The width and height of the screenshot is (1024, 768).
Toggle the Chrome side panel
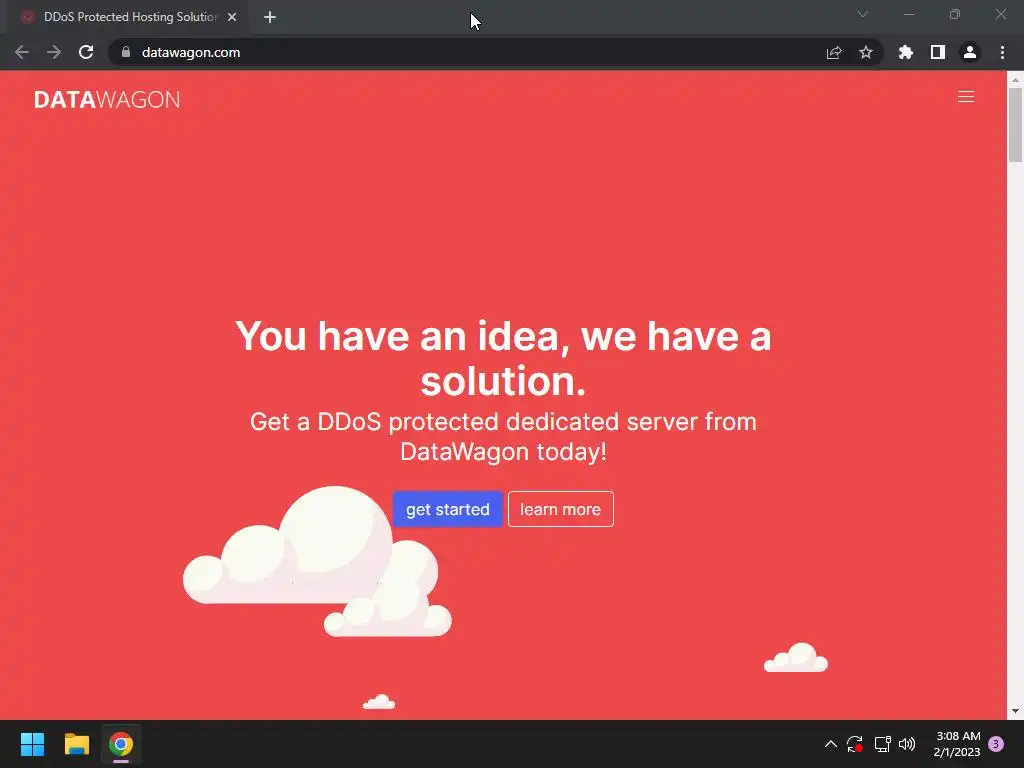[x=937, y=52]
